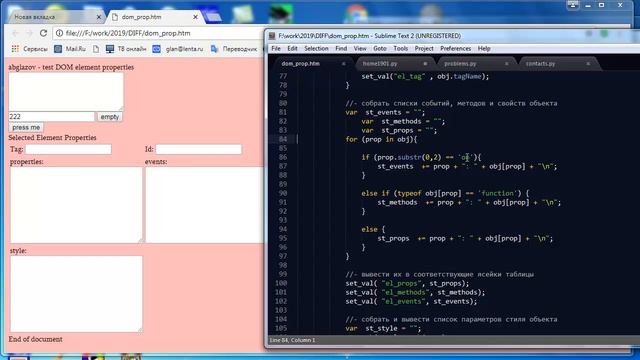Open the Find menu in Sublime Text
This screenshot has height=360, width=640.
tap(341, 49)
